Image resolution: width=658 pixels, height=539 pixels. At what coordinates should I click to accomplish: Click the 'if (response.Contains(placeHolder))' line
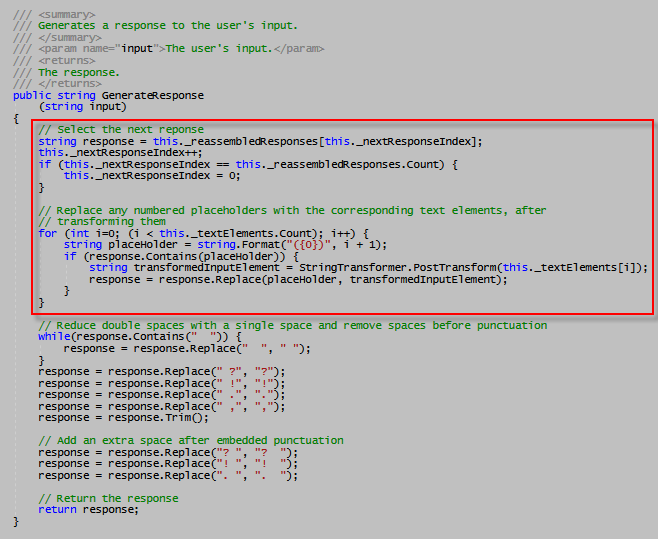coord(181,256)
